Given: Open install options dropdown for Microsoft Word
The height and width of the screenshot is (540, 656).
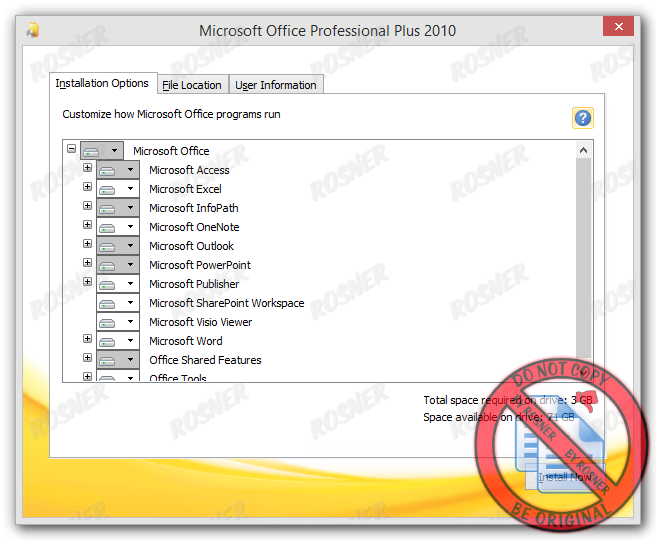Looking at the screenshot, I should coord(118,341).
